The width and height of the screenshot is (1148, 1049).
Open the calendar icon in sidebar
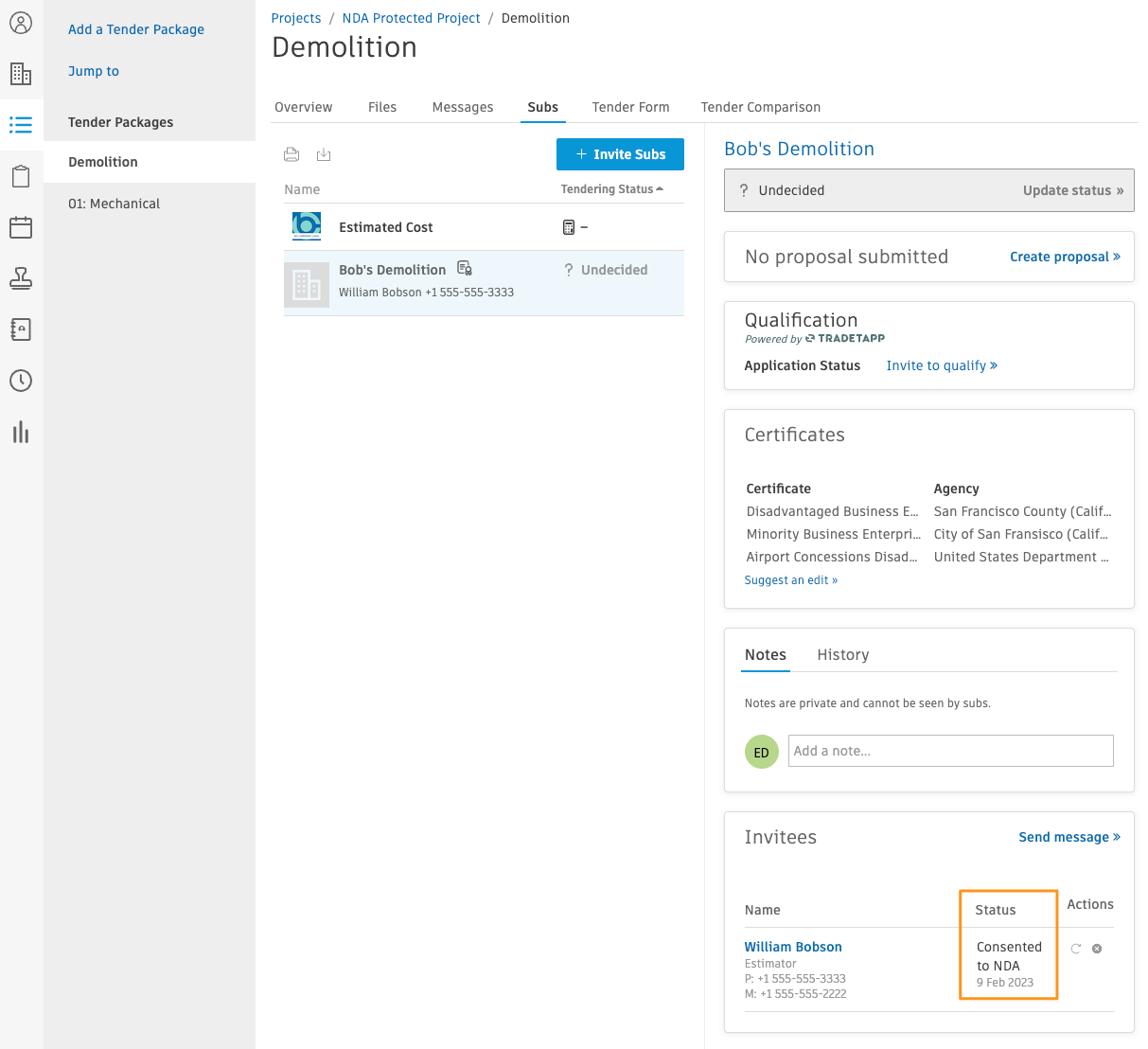tap(21, 227)
